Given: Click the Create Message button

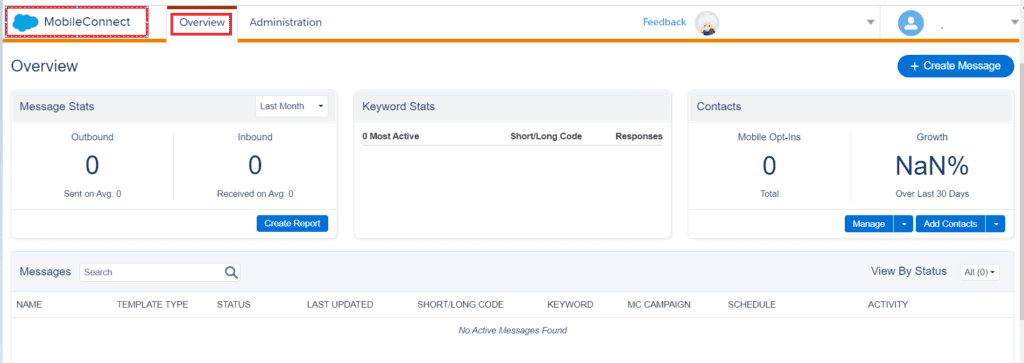Looking at the screenshot, I should point(955,66).
